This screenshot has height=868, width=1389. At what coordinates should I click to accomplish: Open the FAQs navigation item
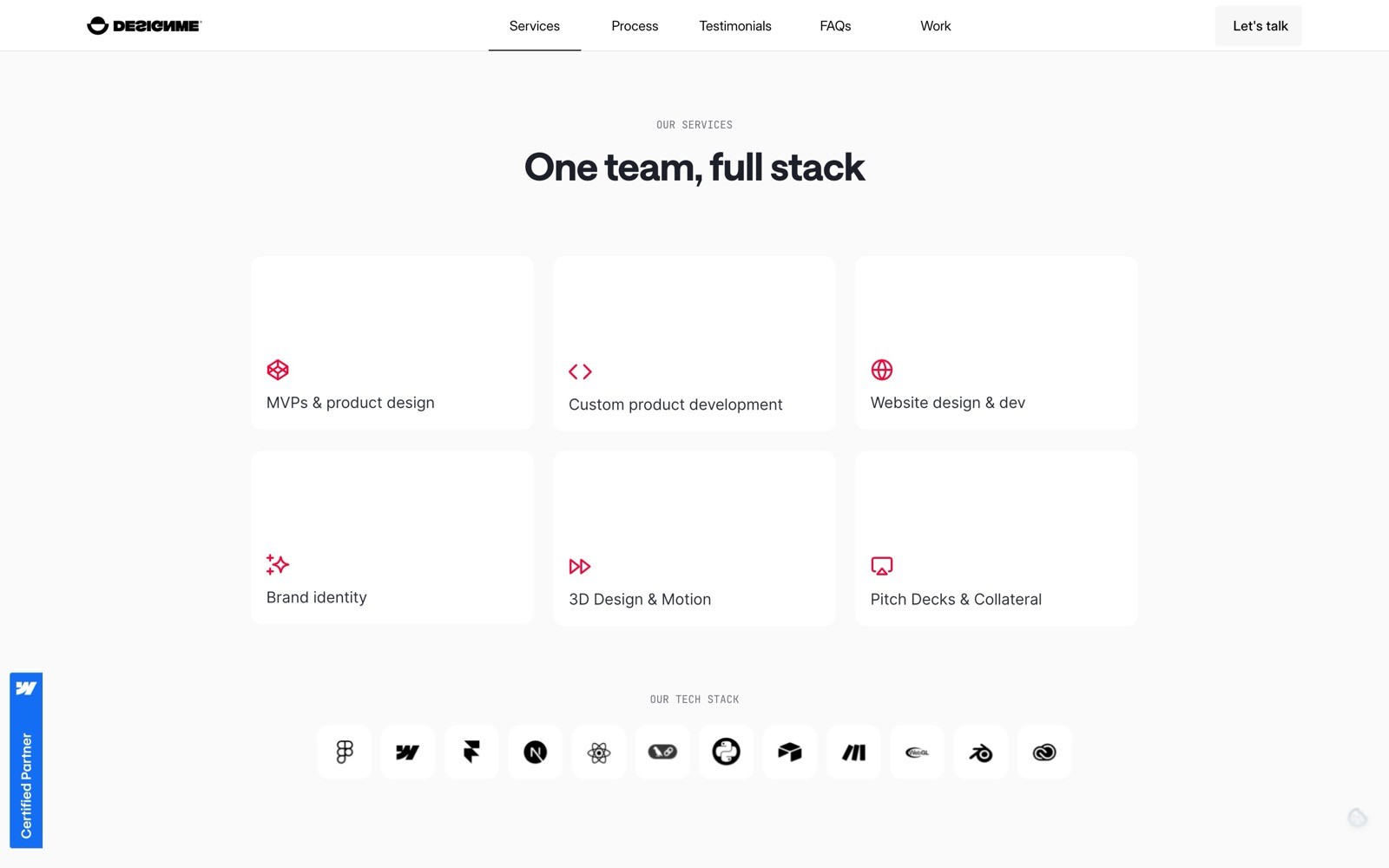pyautogui.click(x=834, y=26)
